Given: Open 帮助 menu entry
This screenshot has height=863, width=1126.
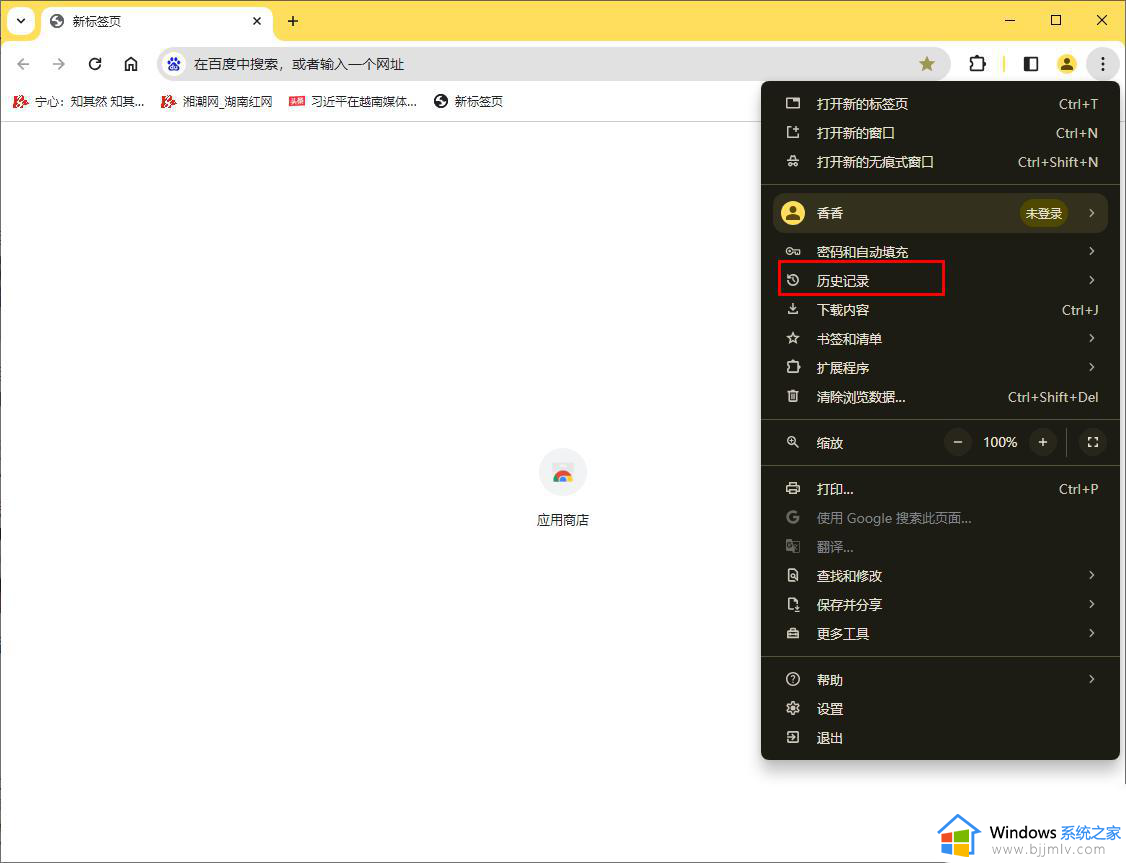Looking at the screenshot, I should (x=940, y=679).
